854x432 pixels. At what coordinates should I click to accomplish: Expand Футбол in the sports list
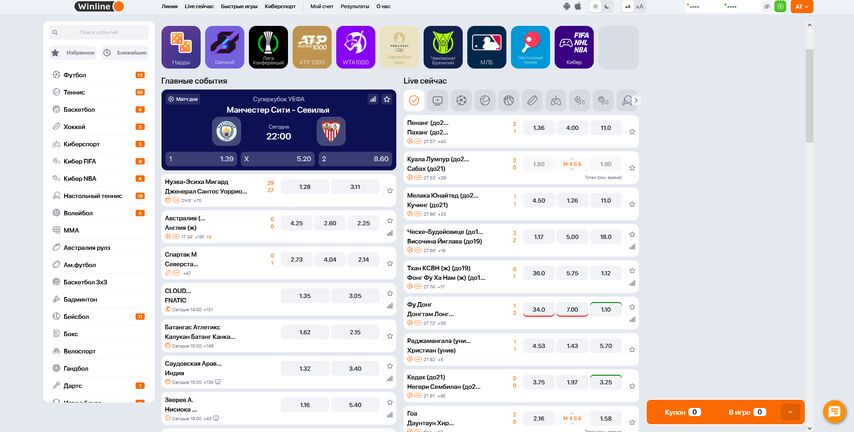pos(98,75)
